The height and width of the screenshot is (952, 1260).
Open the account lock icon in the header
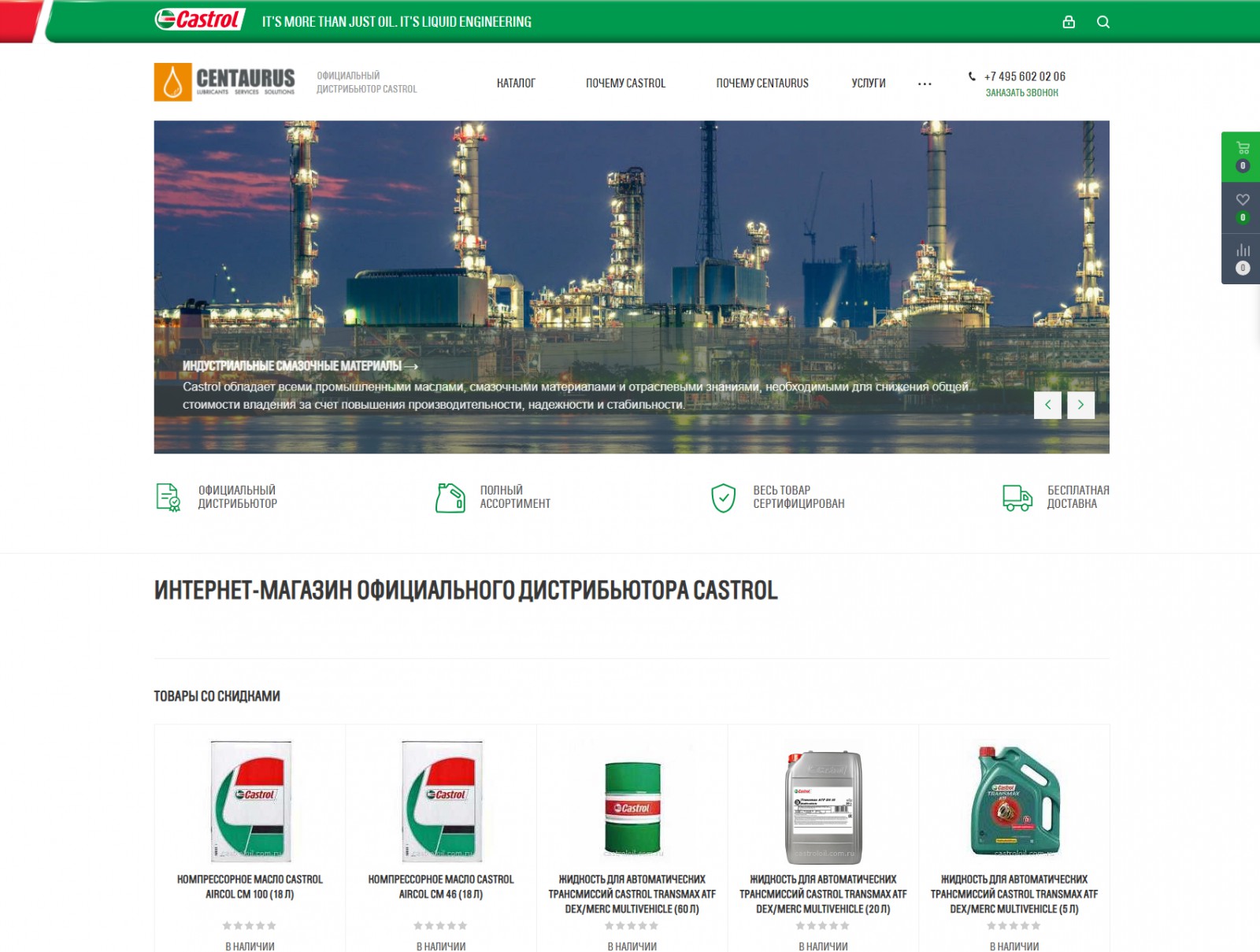point(1069,22)
